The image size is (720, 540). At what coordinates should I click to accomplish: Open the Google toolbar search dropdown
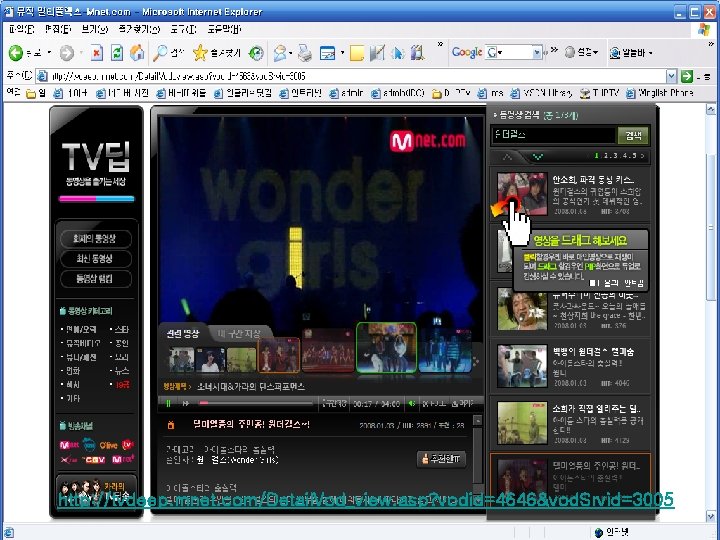[x=537, y=53]
